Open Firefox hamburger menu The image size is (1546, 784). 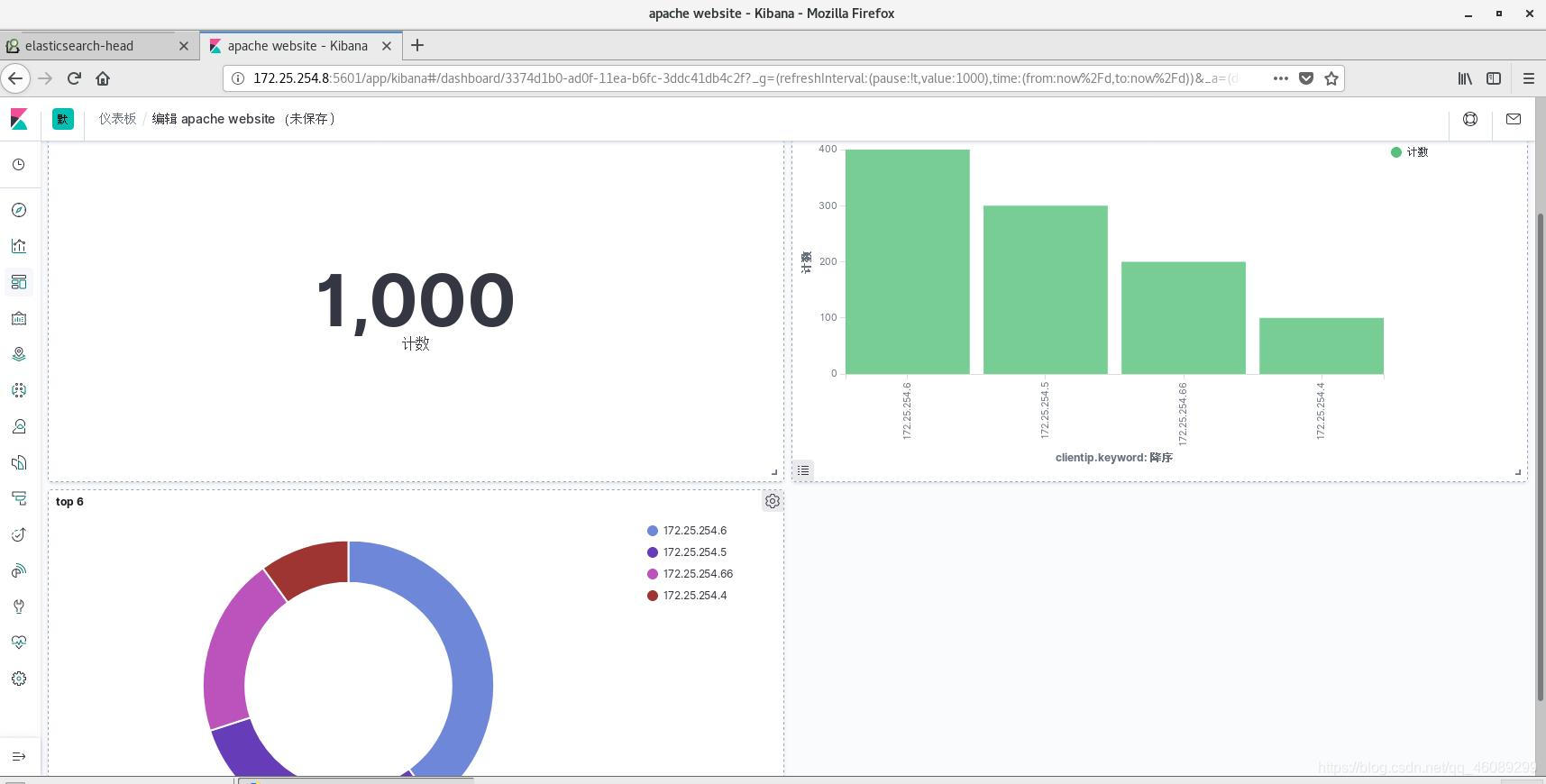point(1529,78)
